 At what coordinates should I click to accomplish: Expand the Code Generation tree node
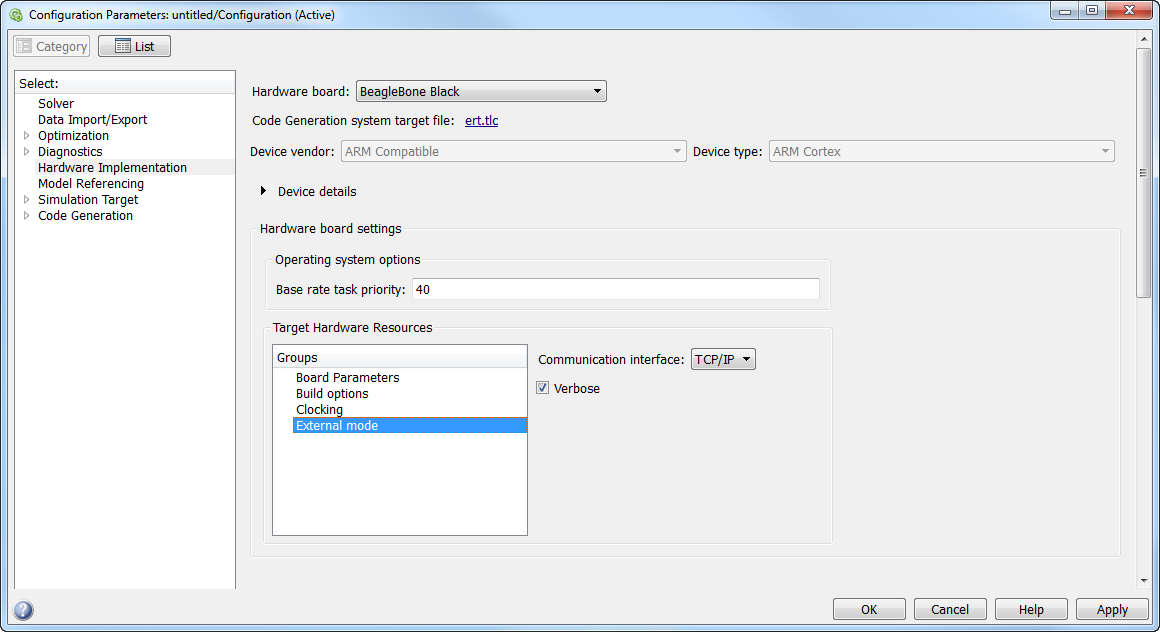point(27,216)
